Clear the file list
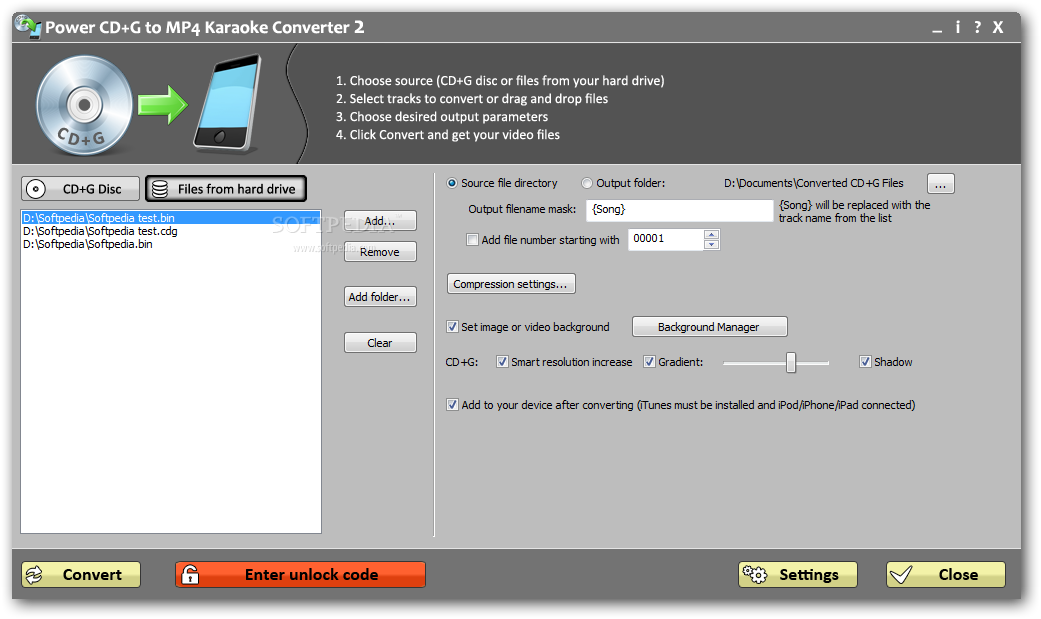The height and width of the screenshot is (619, 1041). tap(380, 343)
